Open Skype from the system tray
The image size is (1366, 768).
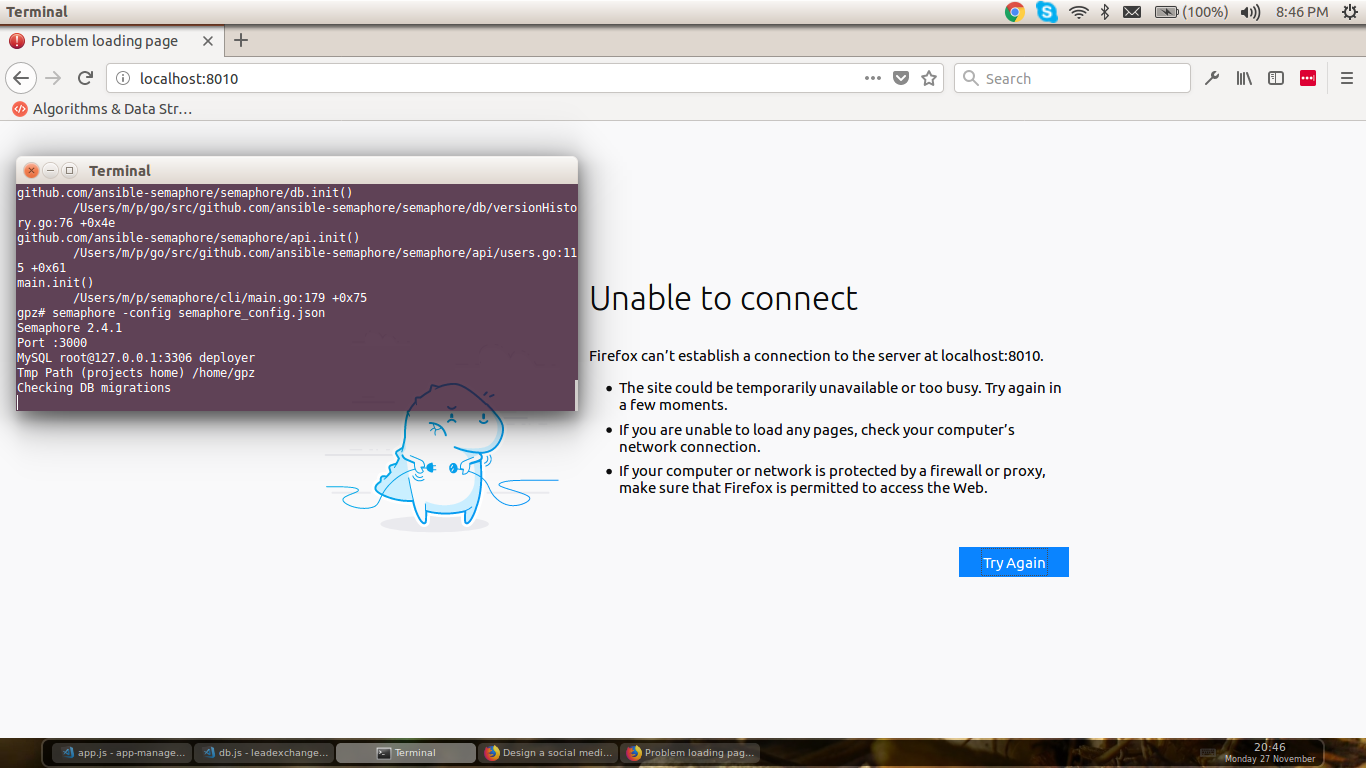pos(1046,12)
